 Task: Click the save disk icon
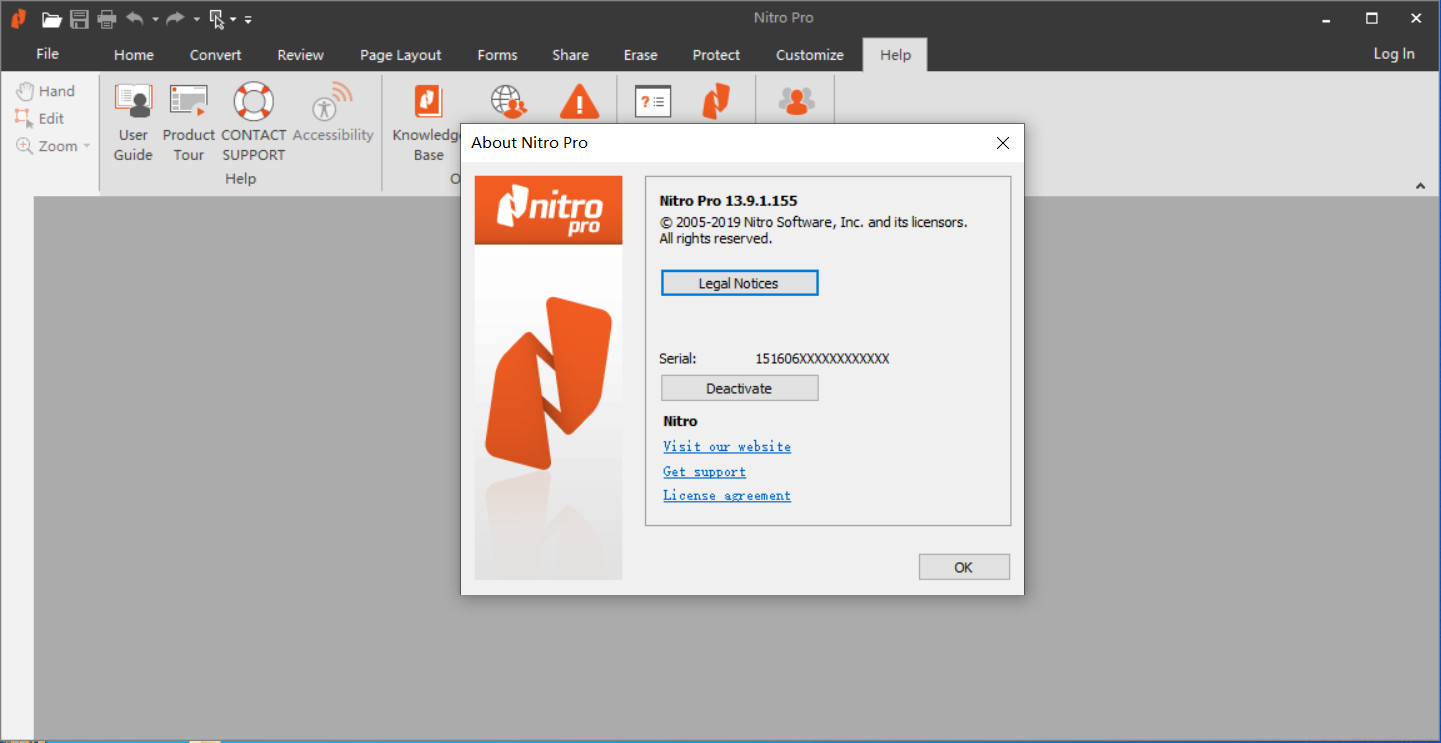79,19
